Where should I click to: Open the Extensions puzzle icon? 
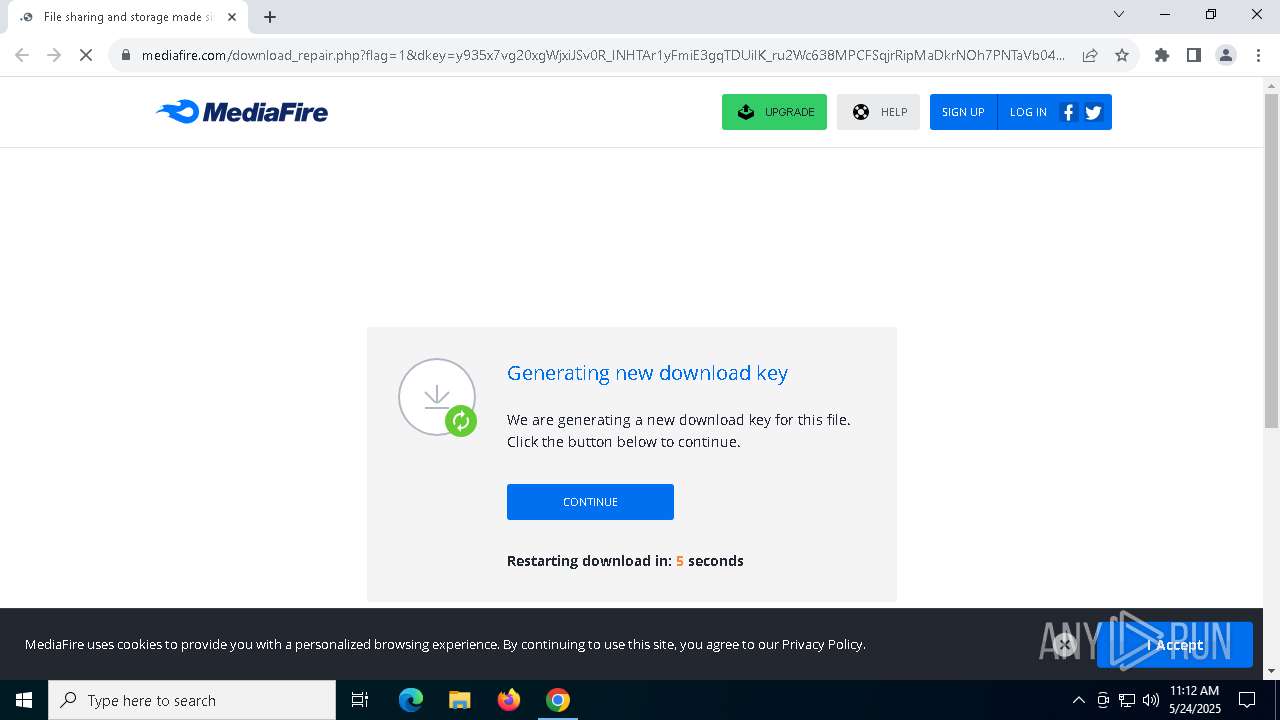pyautogui.click(x=1162, y=55)
